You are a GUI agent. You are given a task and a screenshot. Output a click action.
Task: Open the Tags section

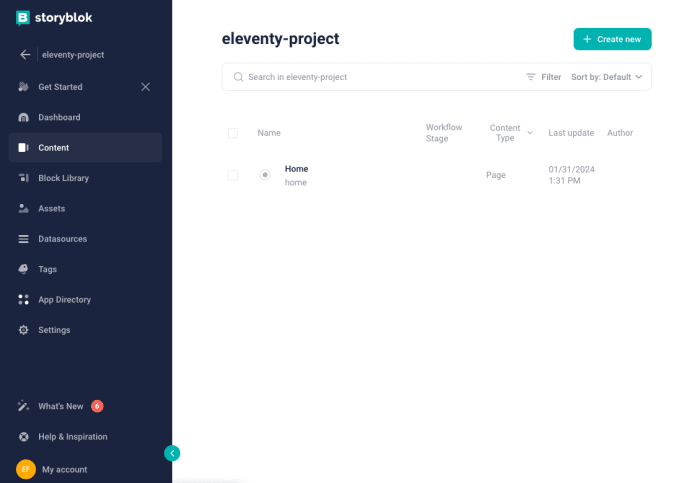(x=85, y=269)
